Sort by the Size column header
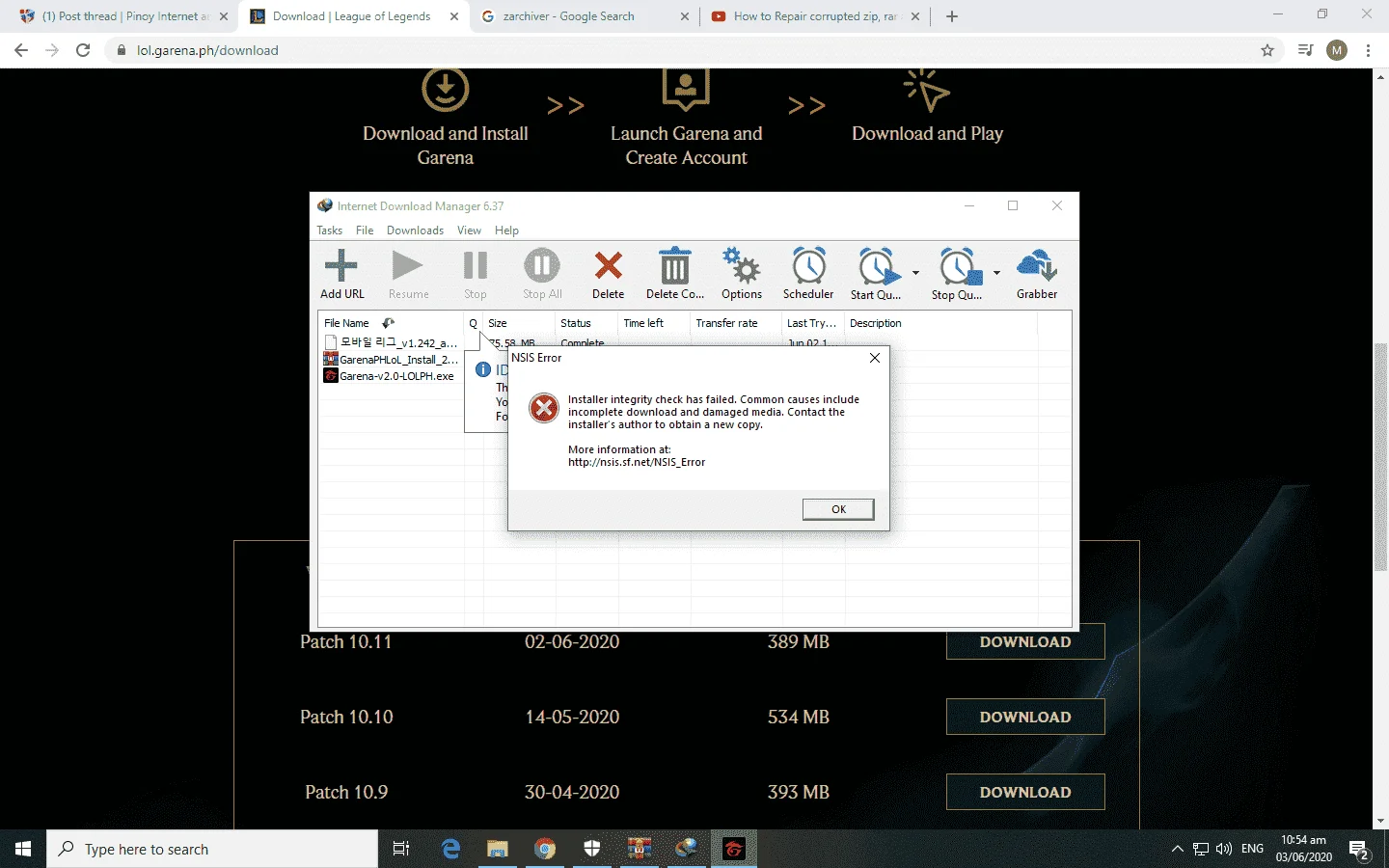Screen dimensions: 1389x868 (518, 323)
